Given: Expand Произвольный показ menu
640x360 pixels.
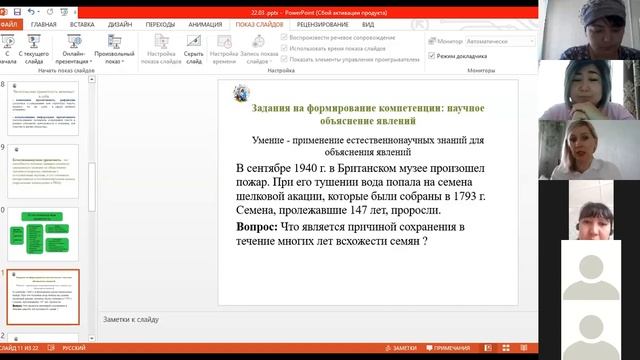Looking at the screenshot, I should coord(114,49).
